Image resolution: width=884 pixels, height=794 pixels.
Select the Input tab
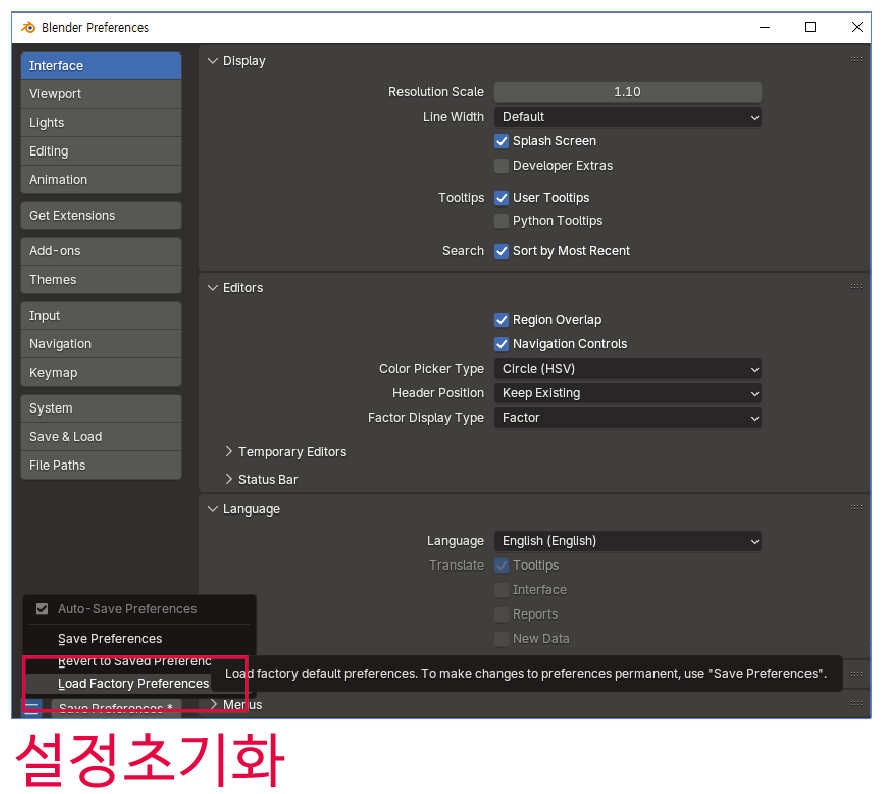[x=101, y=316]
